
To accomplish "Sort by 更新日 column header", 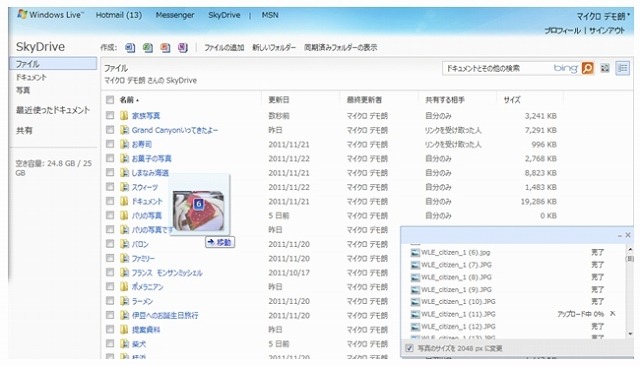I will click(x=279, y=100).
